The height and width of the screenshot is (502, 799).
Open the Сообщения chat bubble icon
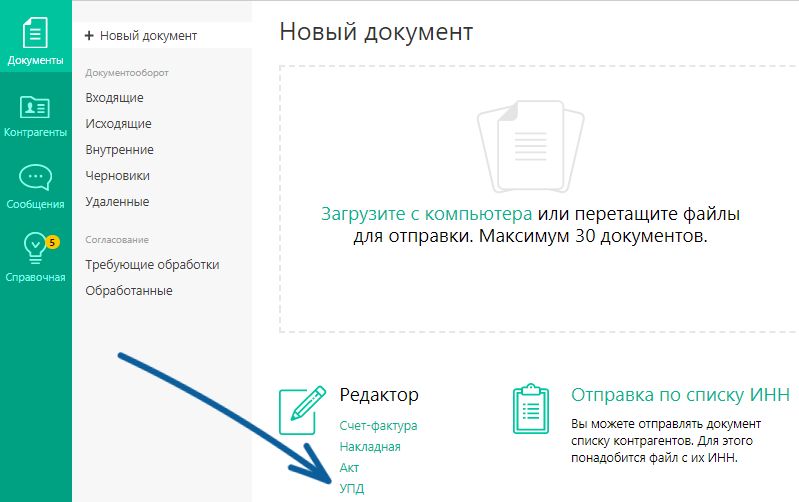[x=35, y=177]
